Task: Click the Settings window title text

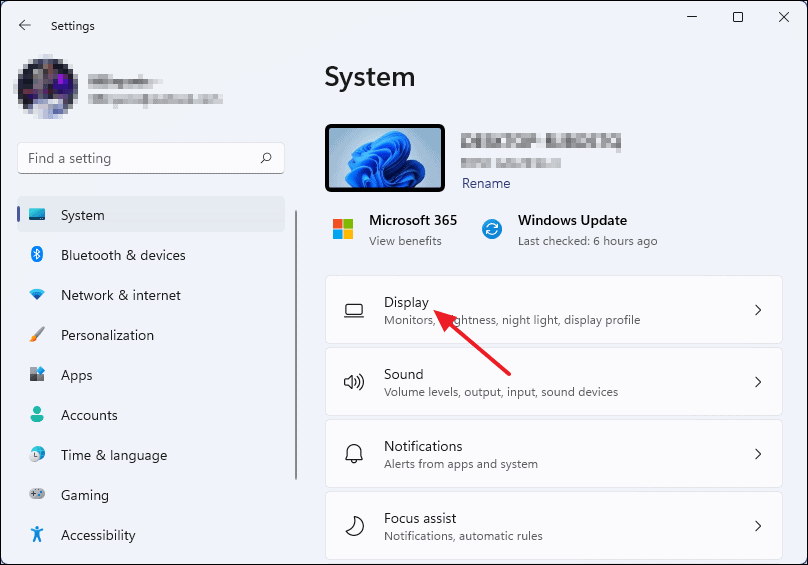Action: point(73,26)
